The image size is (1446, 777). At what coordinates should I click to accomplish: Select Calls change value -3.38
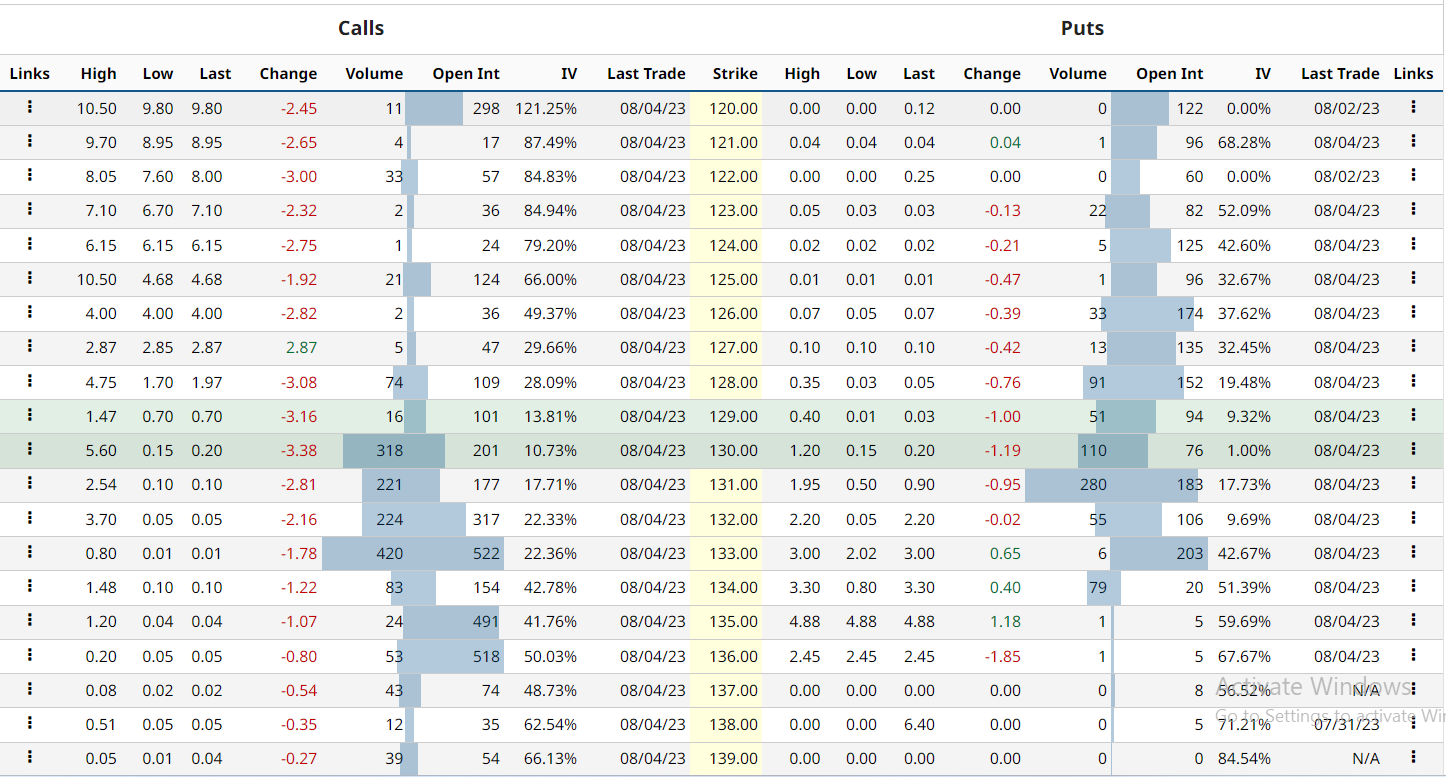coord(298,450)
